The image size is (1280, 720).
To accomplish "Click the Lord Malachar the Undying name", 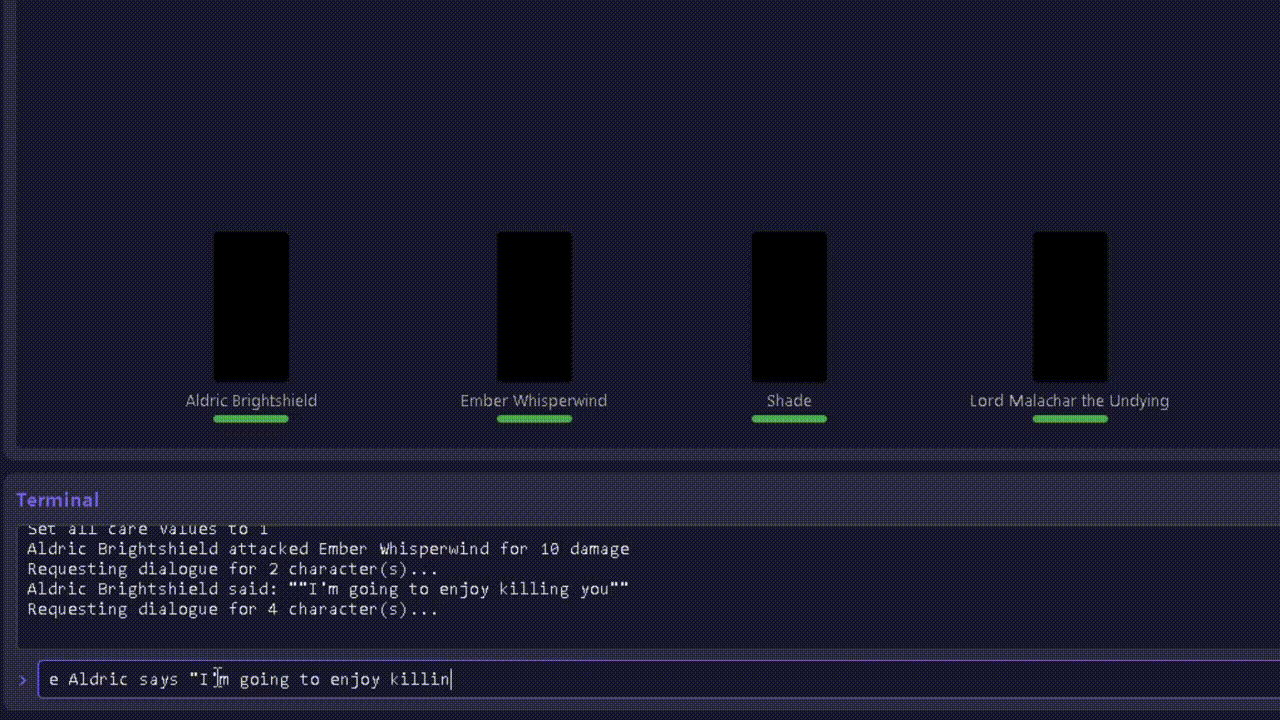I will point(1069,401).
